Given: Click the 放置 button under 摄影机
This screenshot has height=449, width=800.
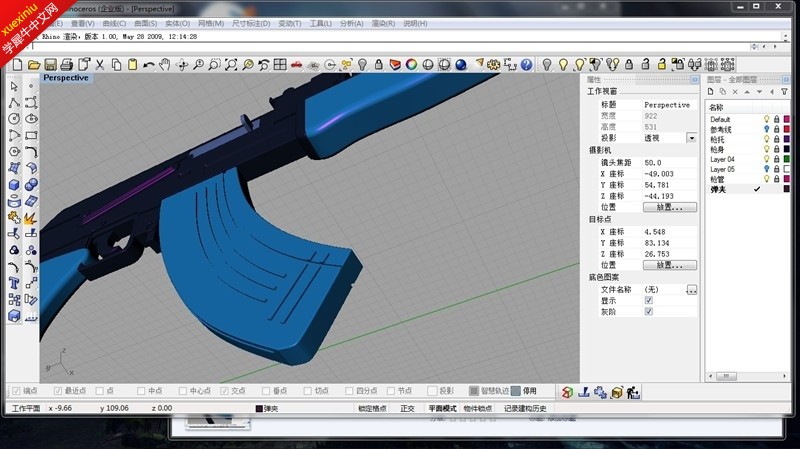Looking at the screenshot, I should 669,207.
